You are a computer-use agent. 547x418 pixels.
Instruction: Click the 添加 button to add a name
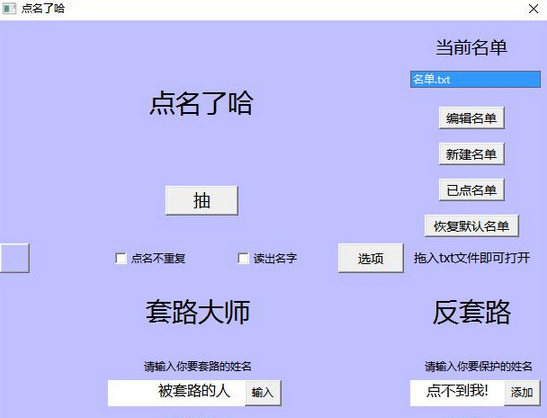coord(522,393)
